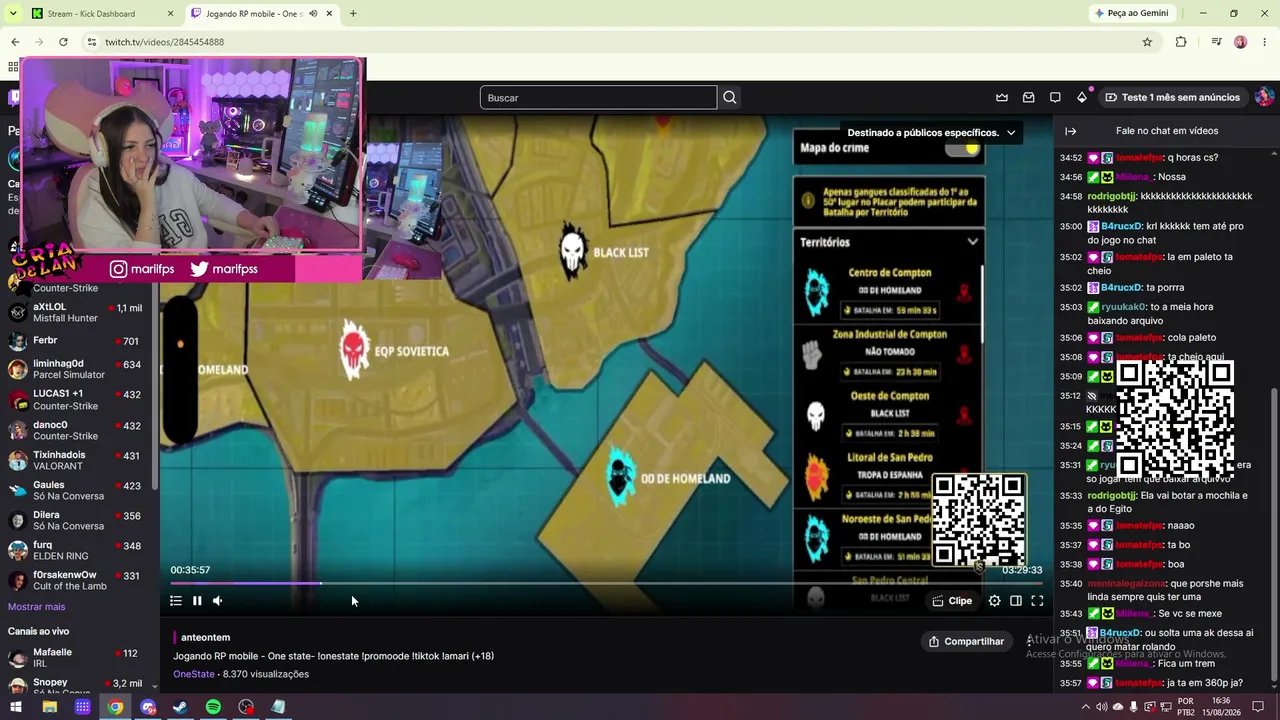Open Ferbr channel in sidebar
1280x720 pixels.
[78, 341]
